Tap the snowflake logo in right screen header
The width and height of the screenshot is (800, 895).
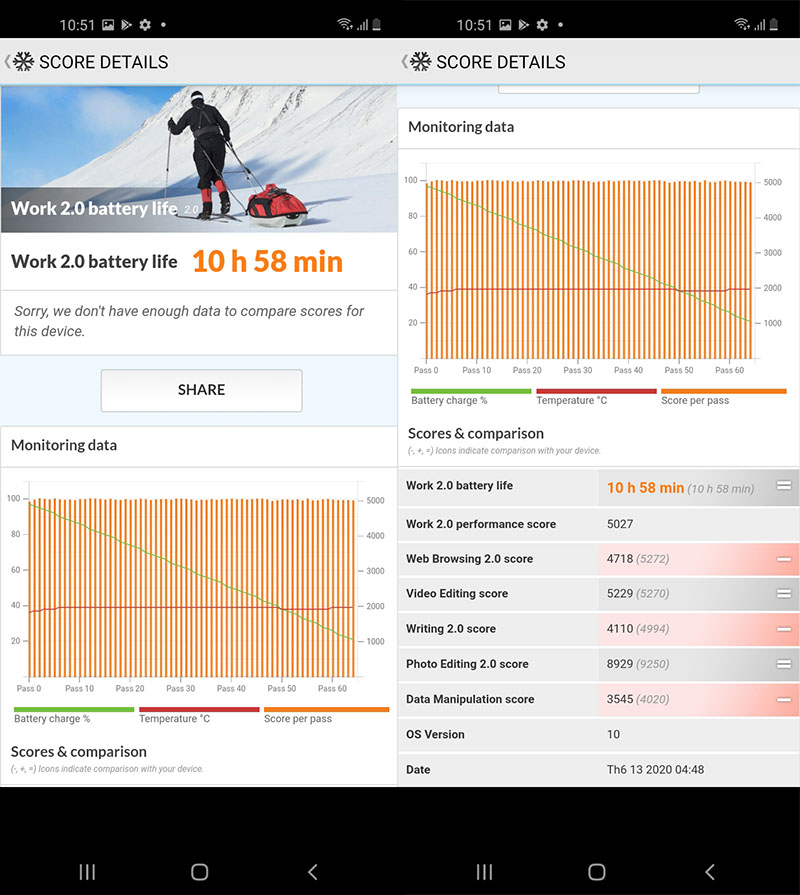click(421, 62)
